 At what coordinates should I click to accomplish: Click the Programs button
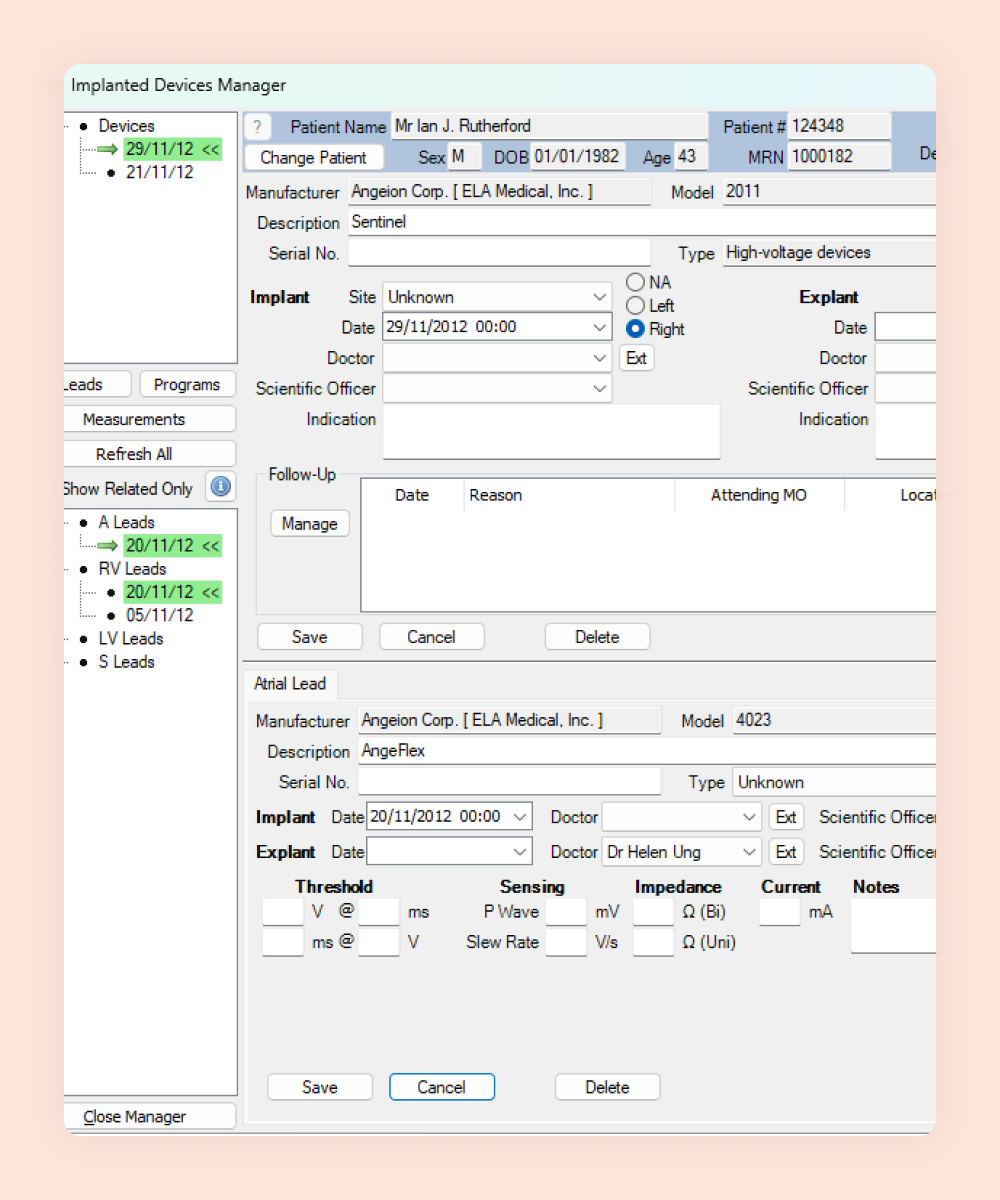click(187, 384)
